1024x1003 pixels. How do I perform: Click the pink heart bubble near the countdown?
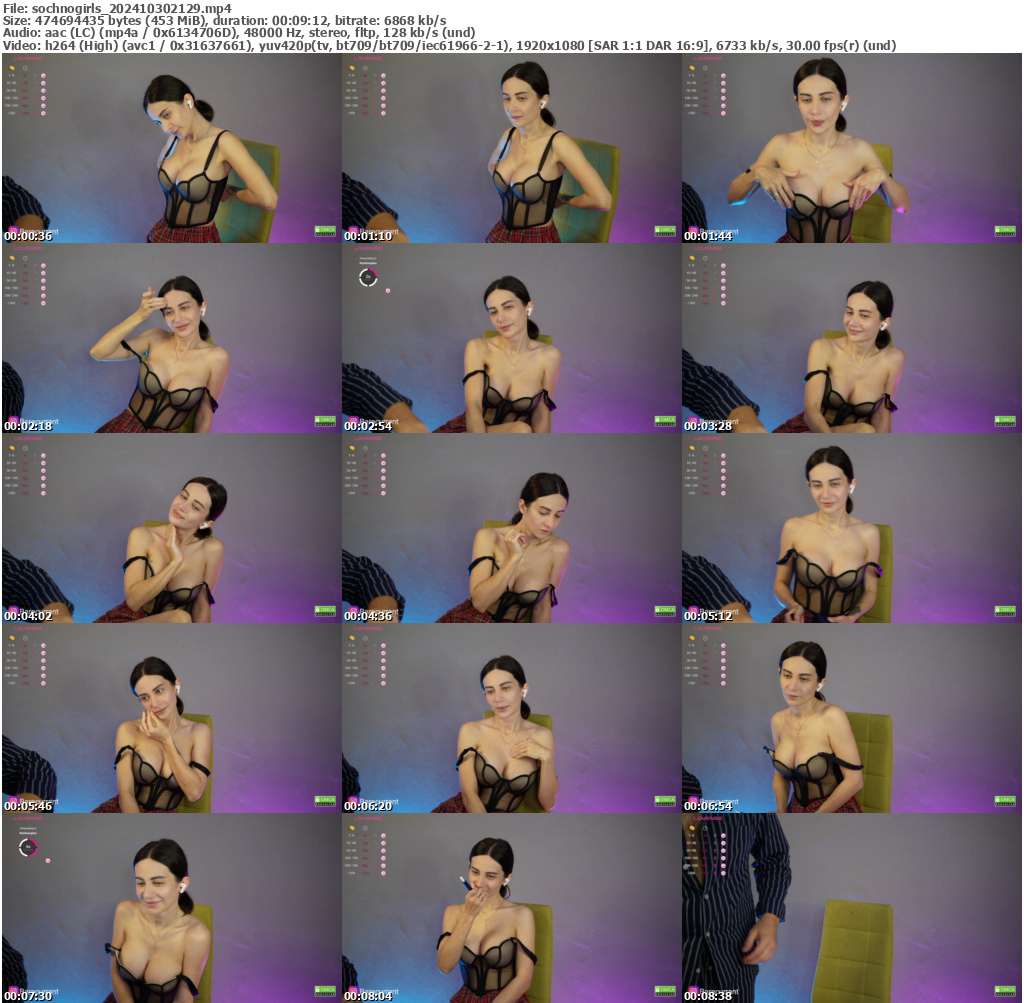tap(388, 290)
